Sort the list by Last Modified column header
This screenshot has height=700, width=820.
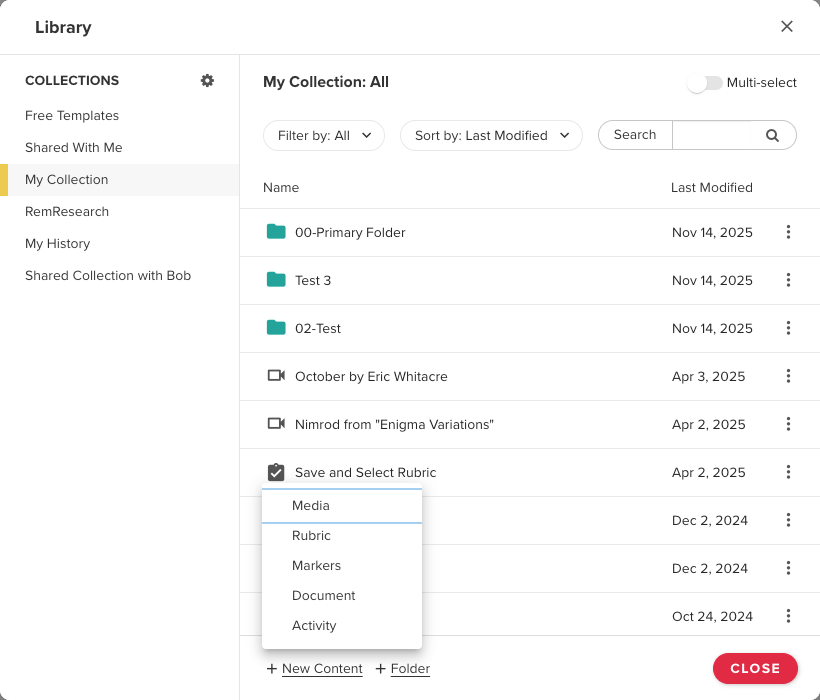pos(711,188)
